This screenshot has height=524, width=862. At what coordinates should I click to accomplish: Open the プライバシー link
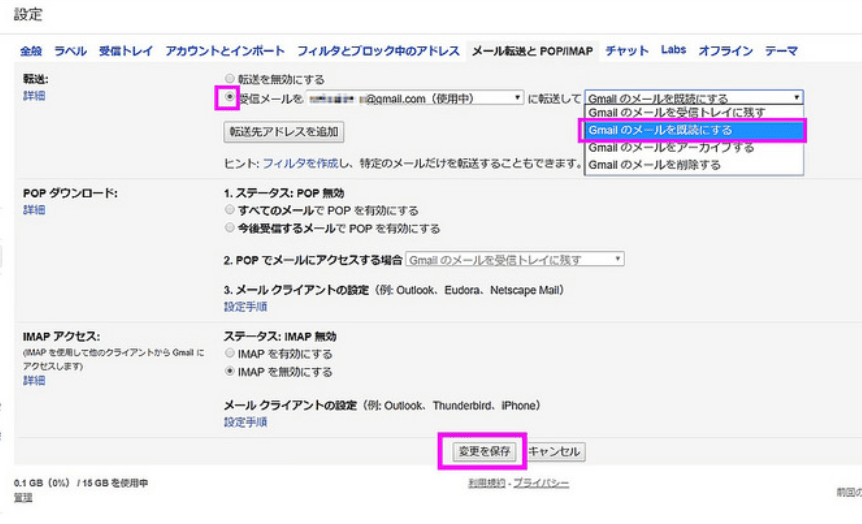[x=541, y=483]
